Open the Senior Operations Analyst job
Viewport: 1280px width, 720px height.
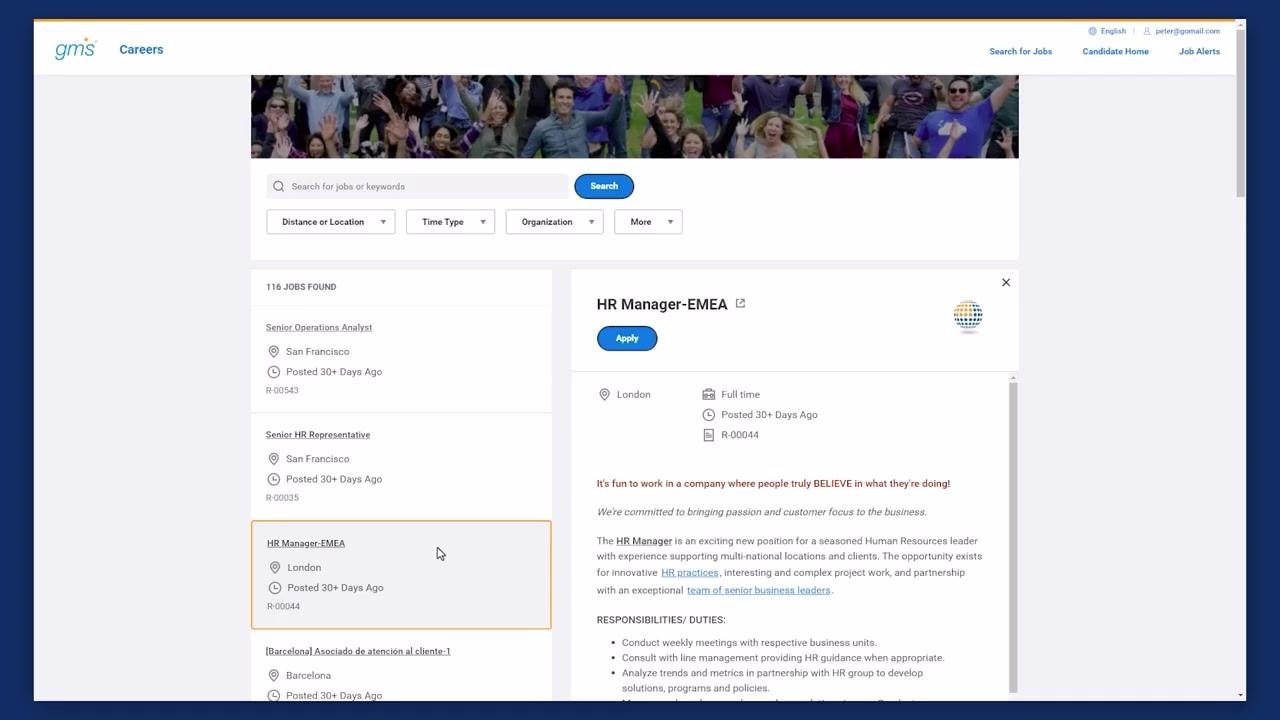[319, 328]
